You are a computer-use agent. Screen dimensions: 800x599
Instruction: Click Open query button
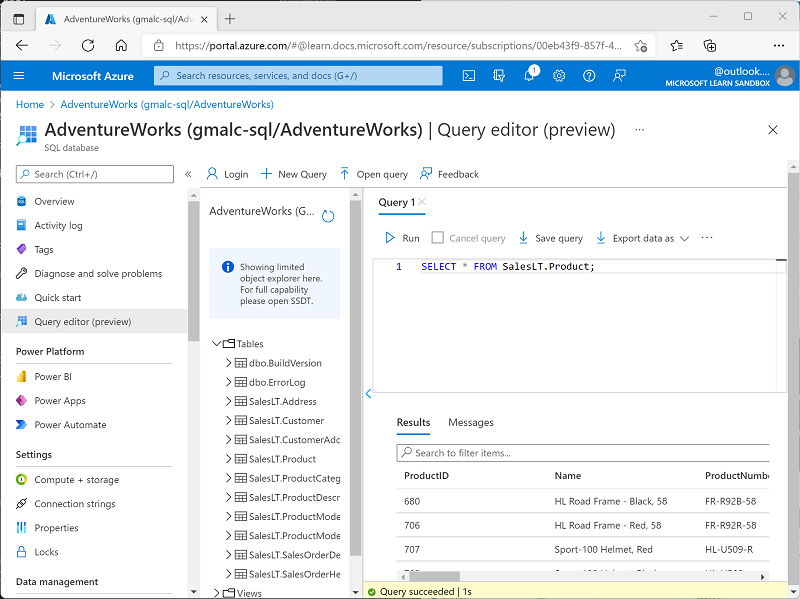tap(374, 174)
